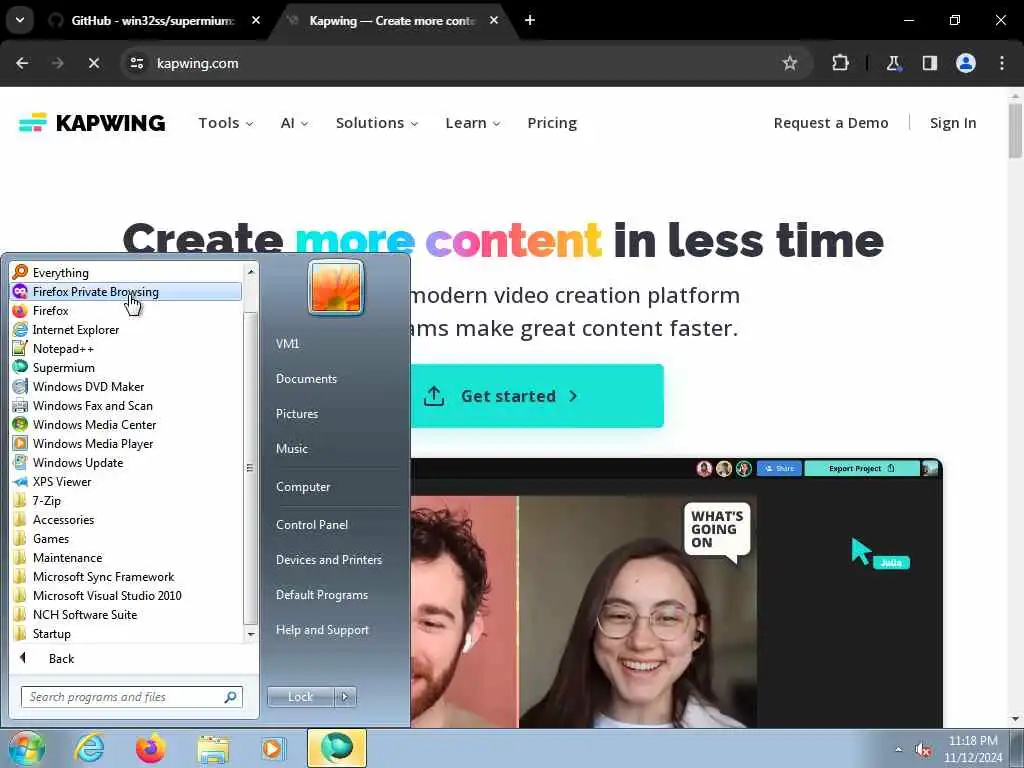Open the Extensions puzzle icon
Viewport: 1024px width, 768px height.
click(x=840, y=63)
